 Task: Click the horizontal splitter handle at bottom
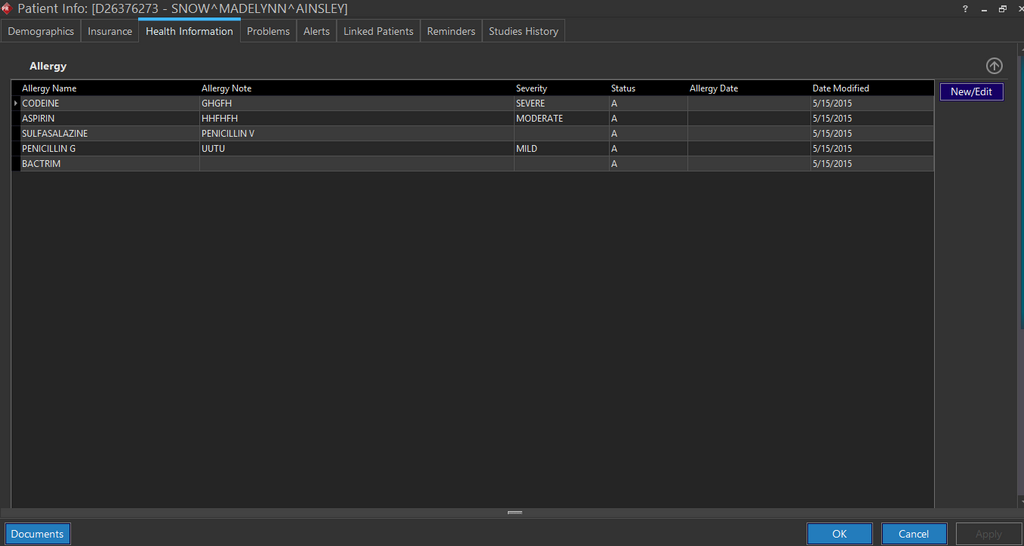pyautogui.click(x=514, y=512)
